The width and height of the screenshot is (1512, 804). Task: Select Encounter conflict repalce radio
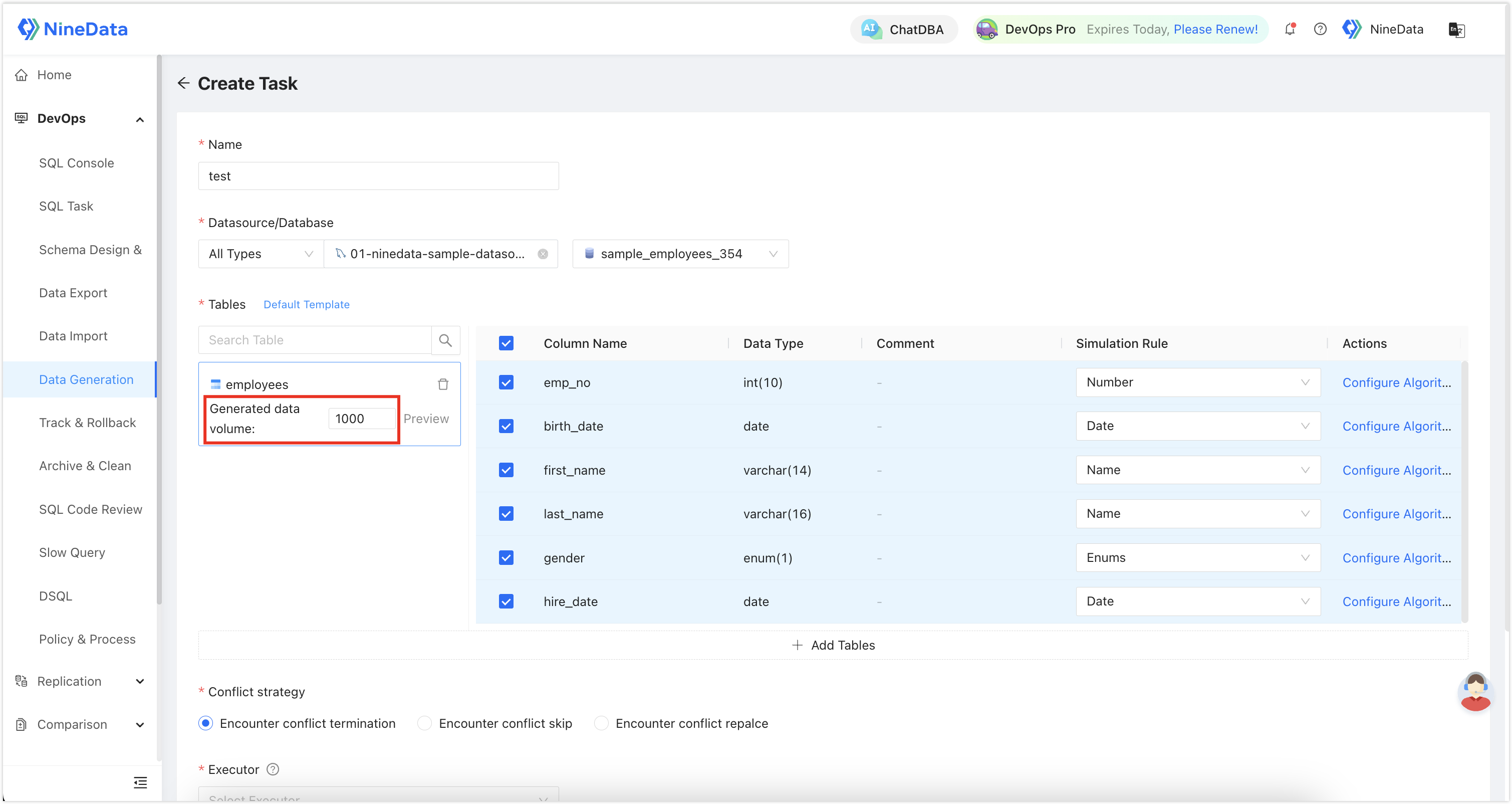pos(601,723)
